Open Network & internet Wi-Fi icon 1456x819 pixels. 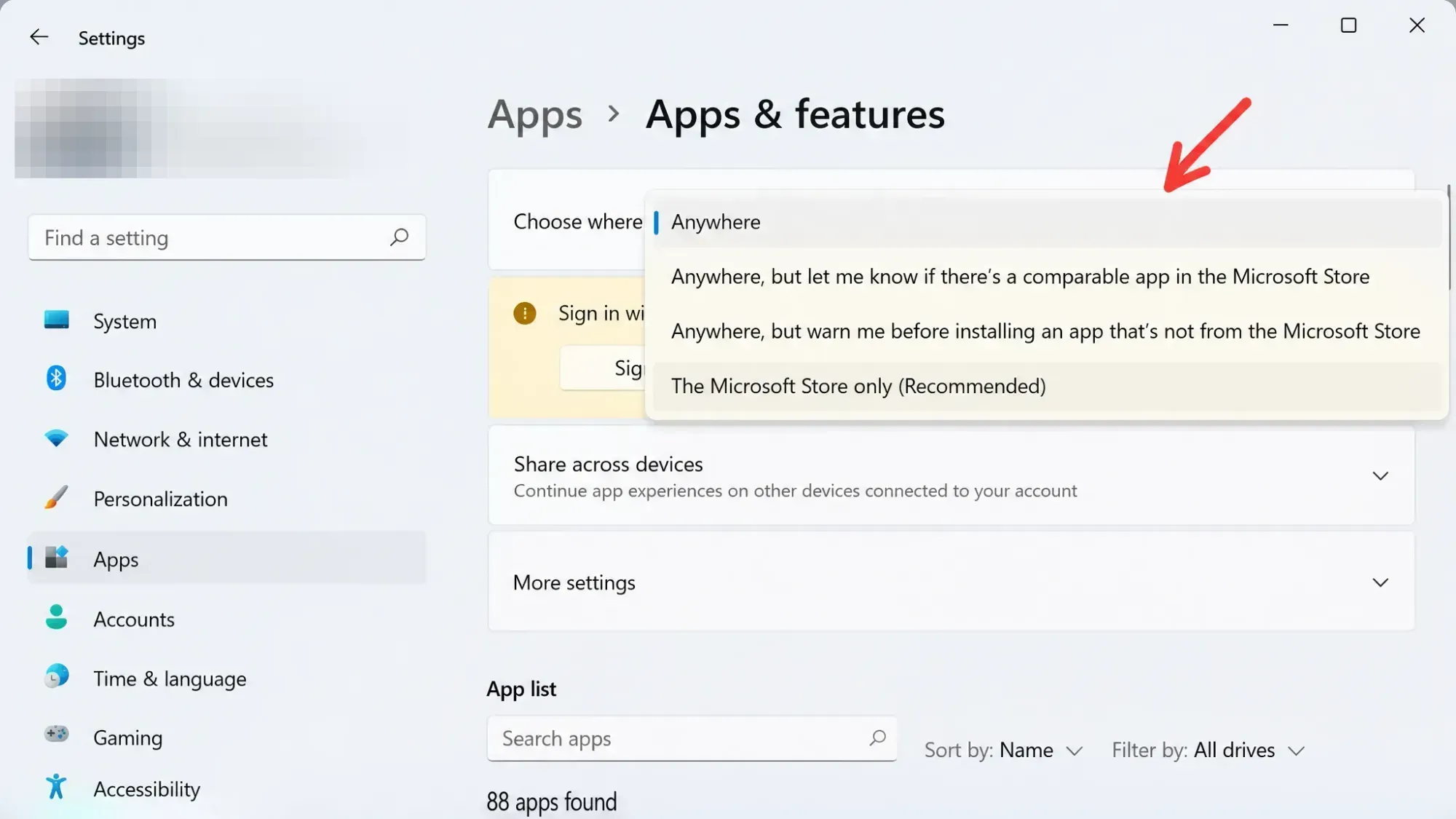[x=56, y=438]
